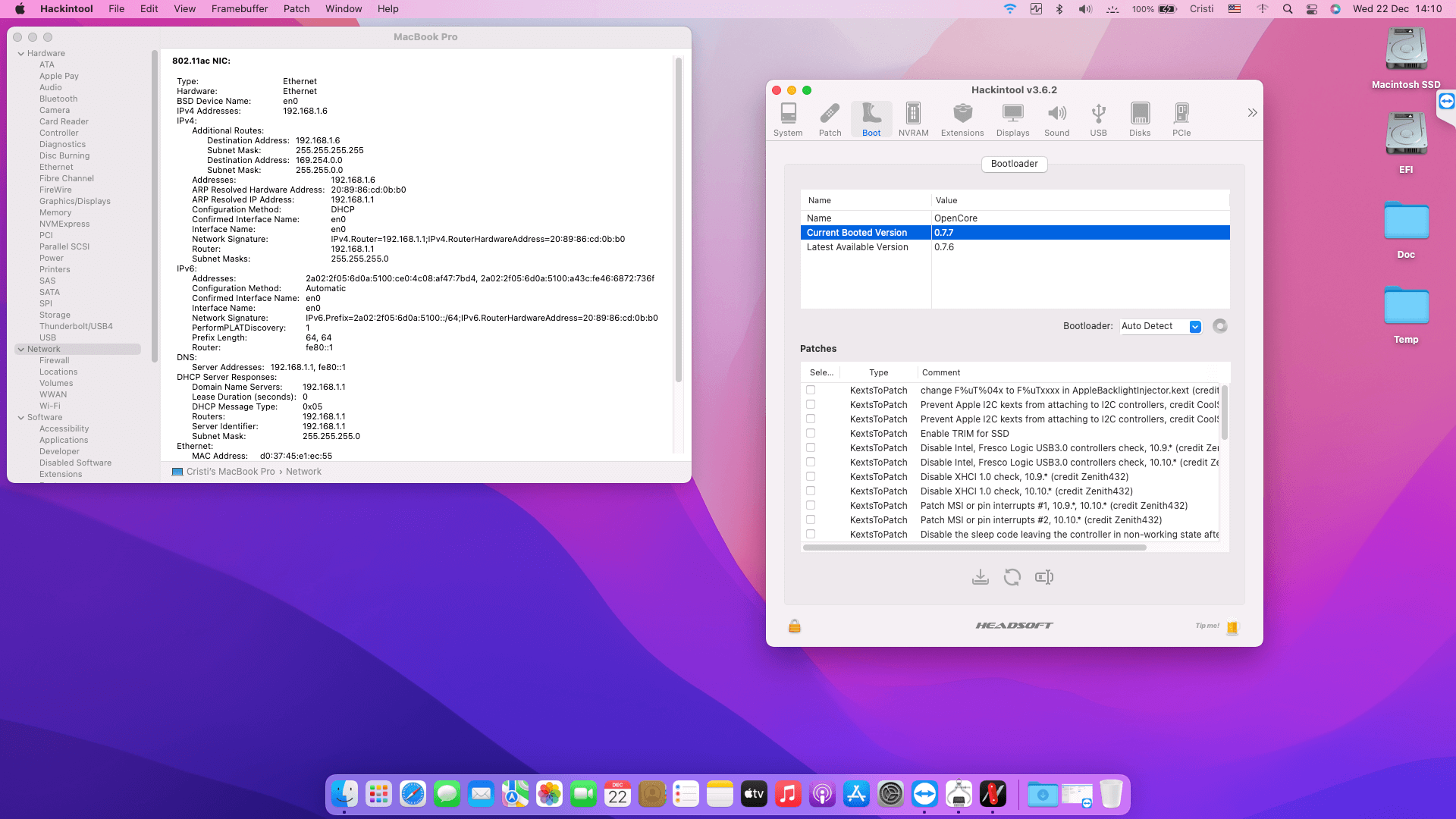
Task: Select the Current Booted Version row
Action: click(1015, 233)
